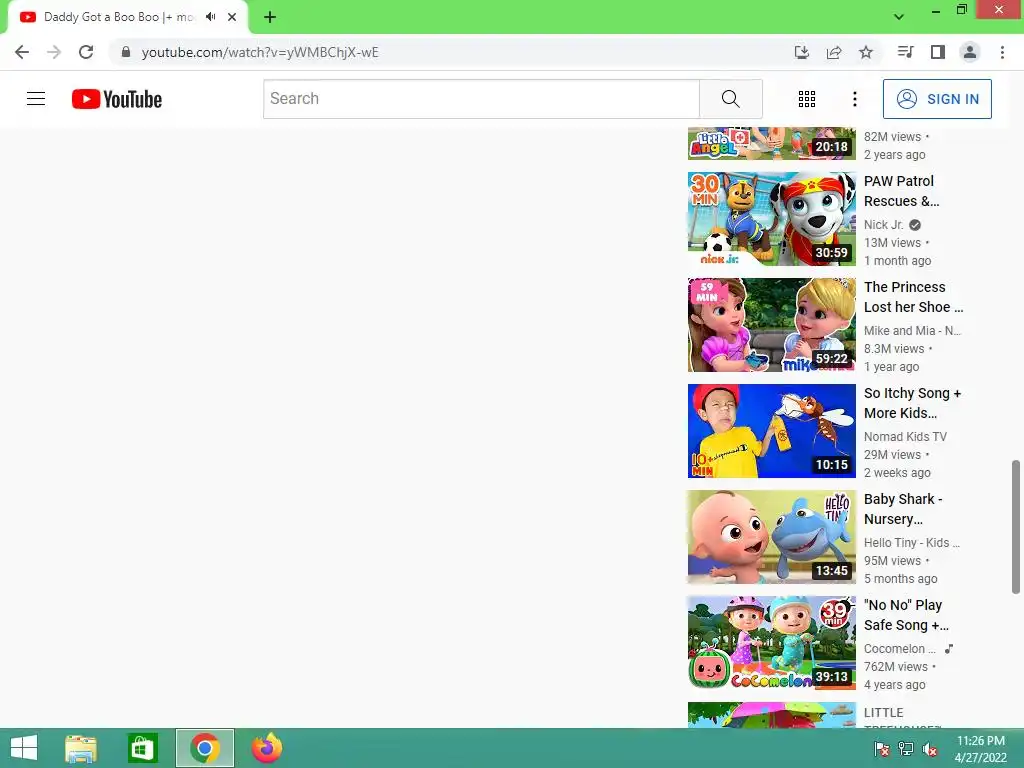The width and height of the screenshot is (1024, 768).
Task: Open YouTube settings three-dot menu
Action: pos(855,99)
